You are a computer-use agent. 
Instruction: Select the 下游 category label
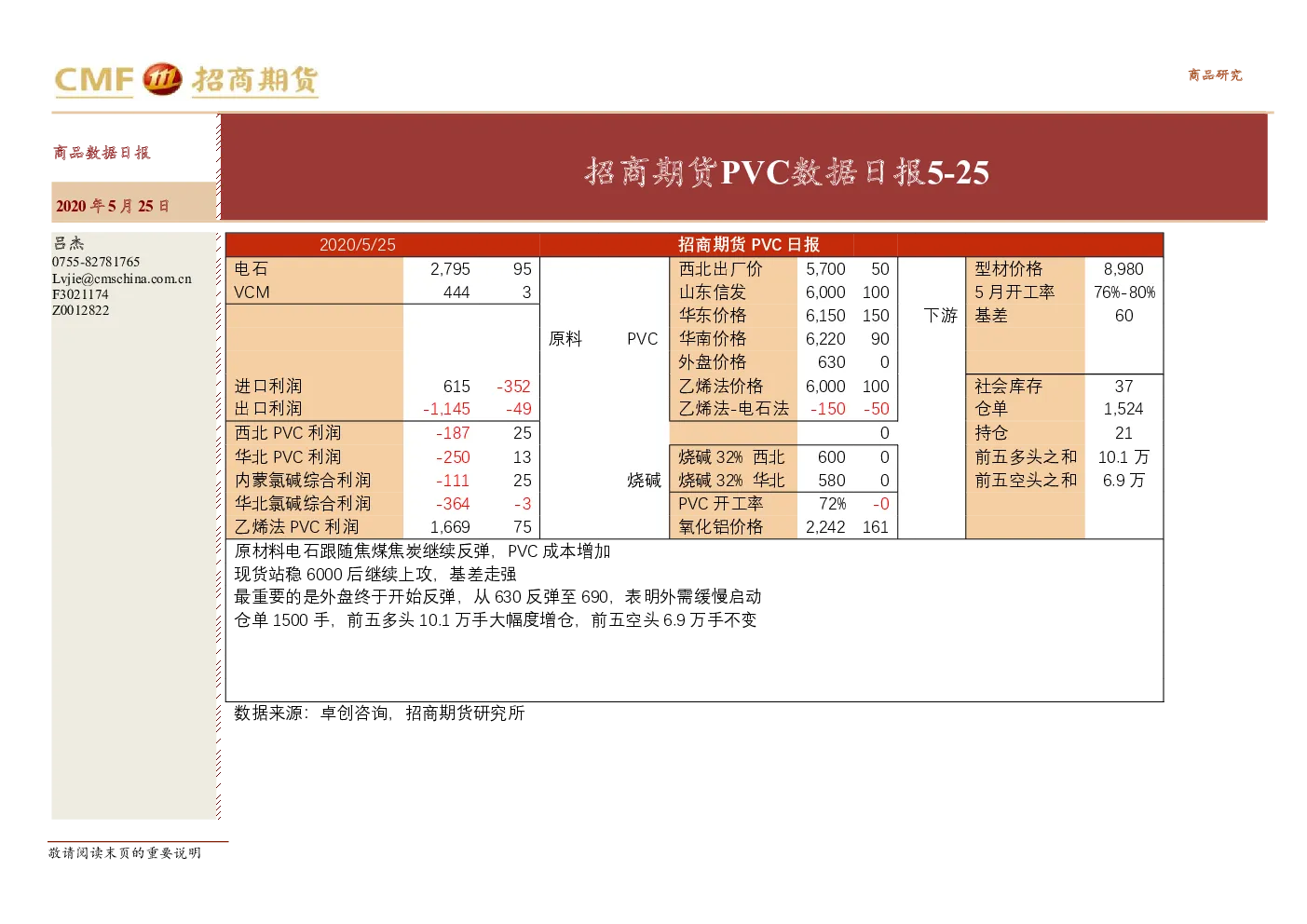coord(941,316)
